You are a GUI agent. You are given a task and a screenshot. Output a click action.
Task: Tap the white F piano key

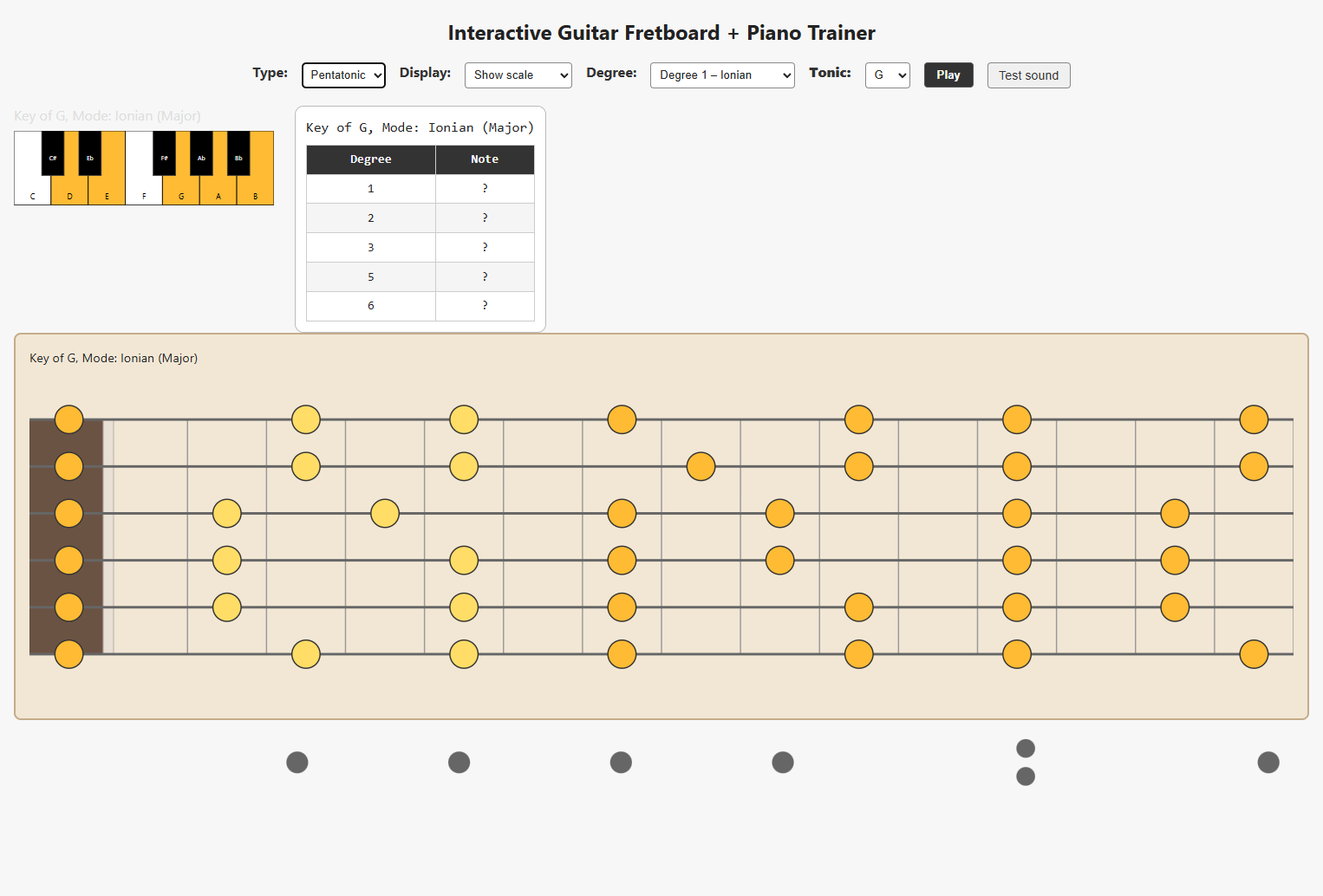[144, 191]
